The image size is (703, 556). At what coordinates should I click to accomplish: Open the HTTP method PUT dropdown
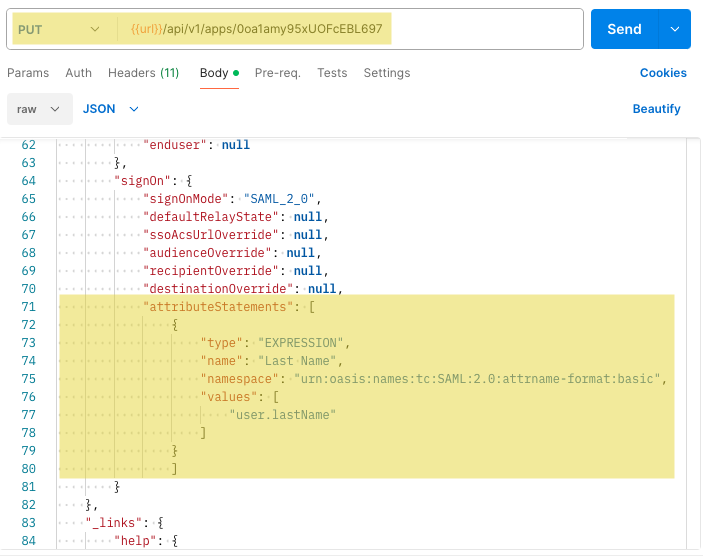pos(60,29)
